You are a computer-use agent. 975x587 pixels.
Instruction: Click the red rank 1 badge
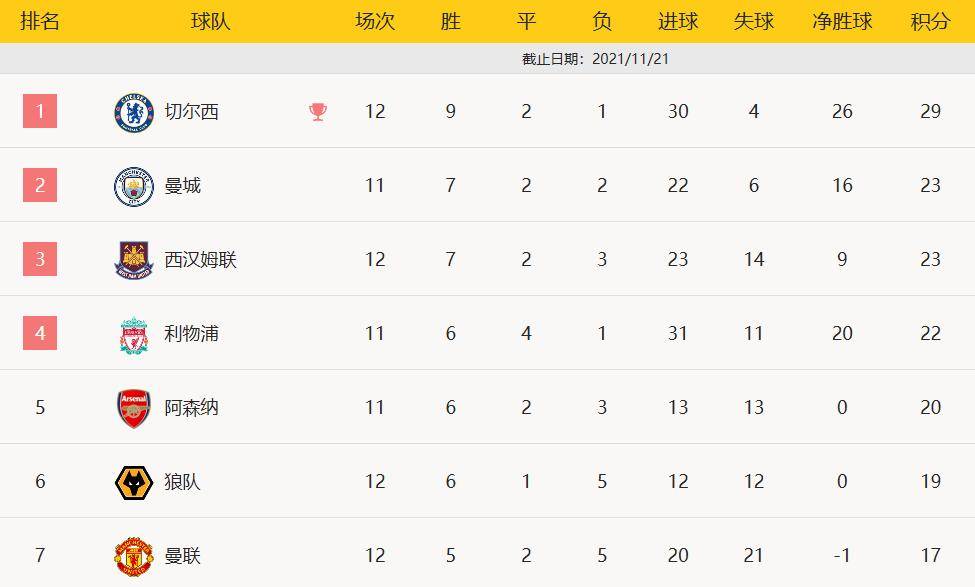[x=40, y=111]
